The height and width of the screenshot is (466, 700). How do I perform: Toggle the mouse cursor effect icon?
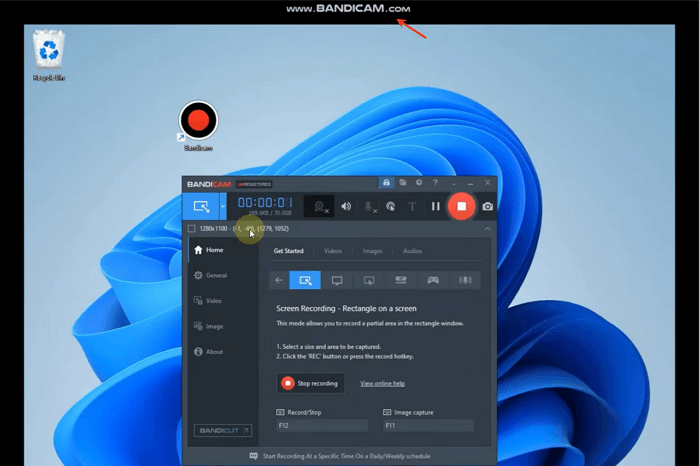tap(391, 206)
